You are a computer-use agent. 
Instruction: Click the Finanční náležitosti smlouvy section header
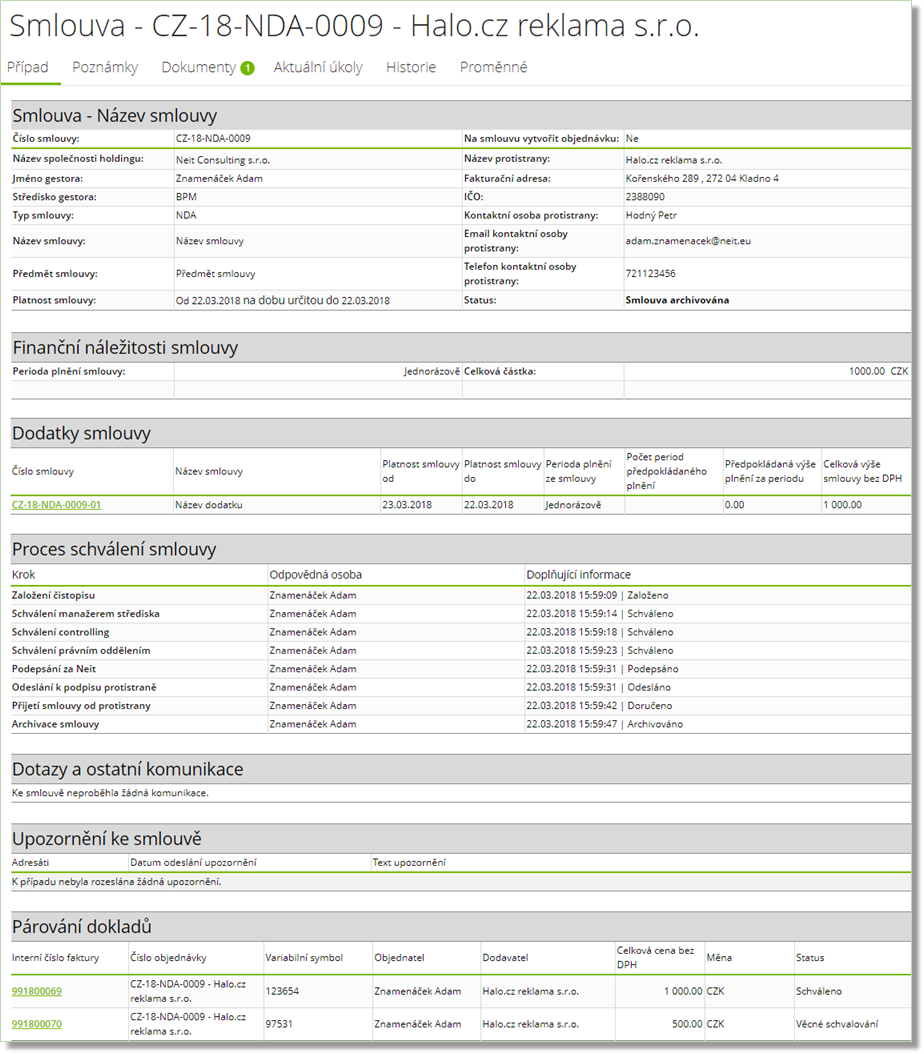pyautogui.click(x=125, y=347)
